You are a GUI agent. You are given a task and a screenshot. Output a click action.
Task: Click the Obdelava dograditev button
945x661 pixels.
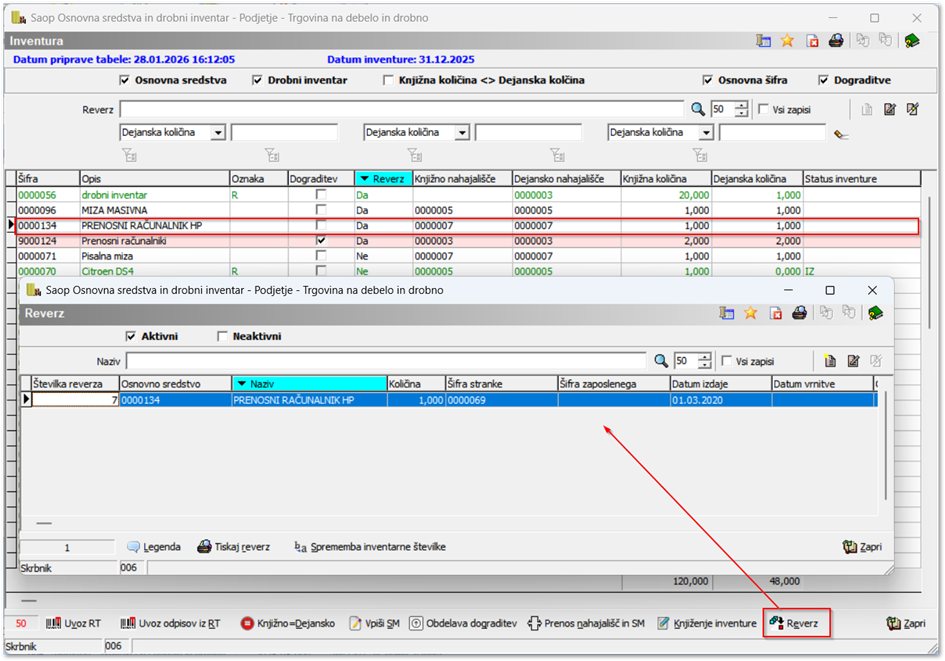(463, 624)
